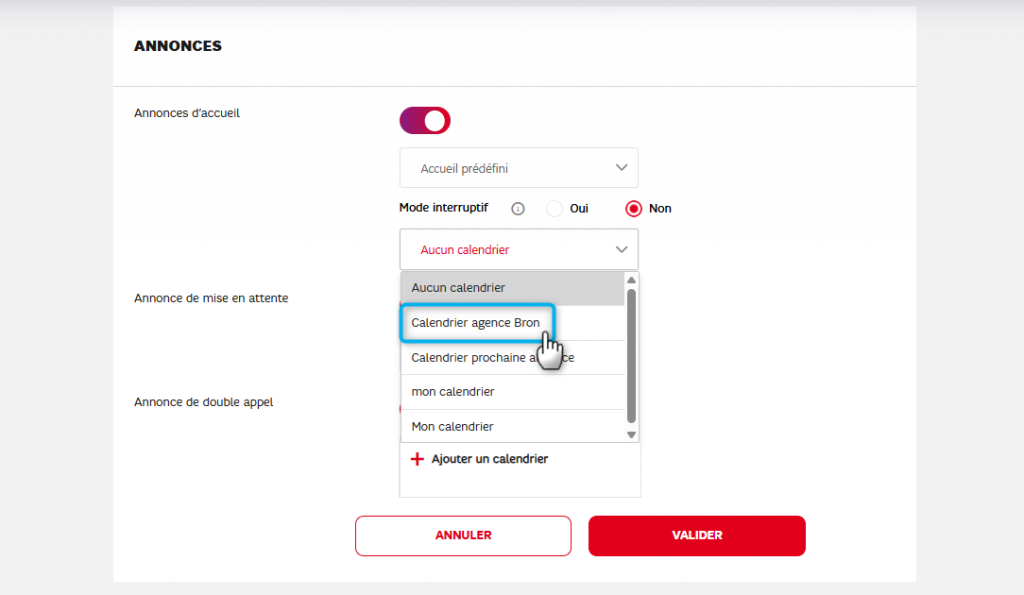1024x595 pixels.
Task: Toggle off the Annonces d'accueil switch
Action: (x=425, y=121)
